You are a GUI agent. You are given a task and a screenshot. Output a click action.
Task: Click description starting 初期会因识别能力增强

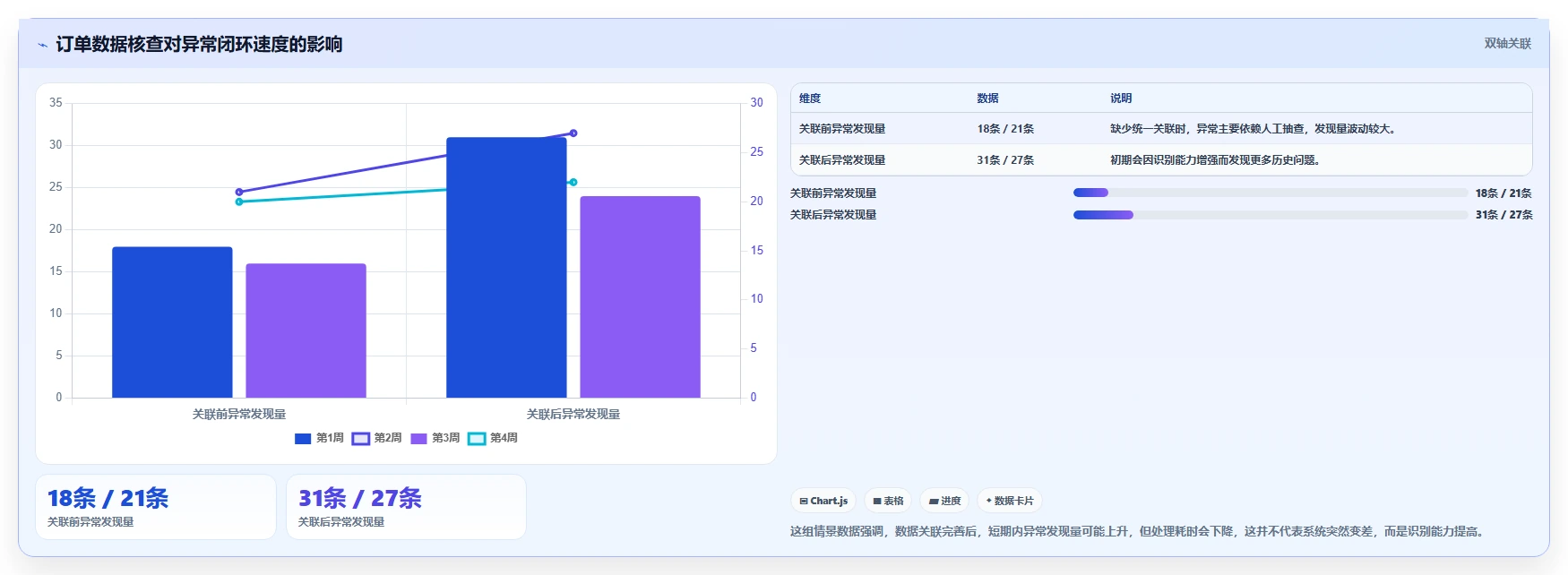(1216, 160)
